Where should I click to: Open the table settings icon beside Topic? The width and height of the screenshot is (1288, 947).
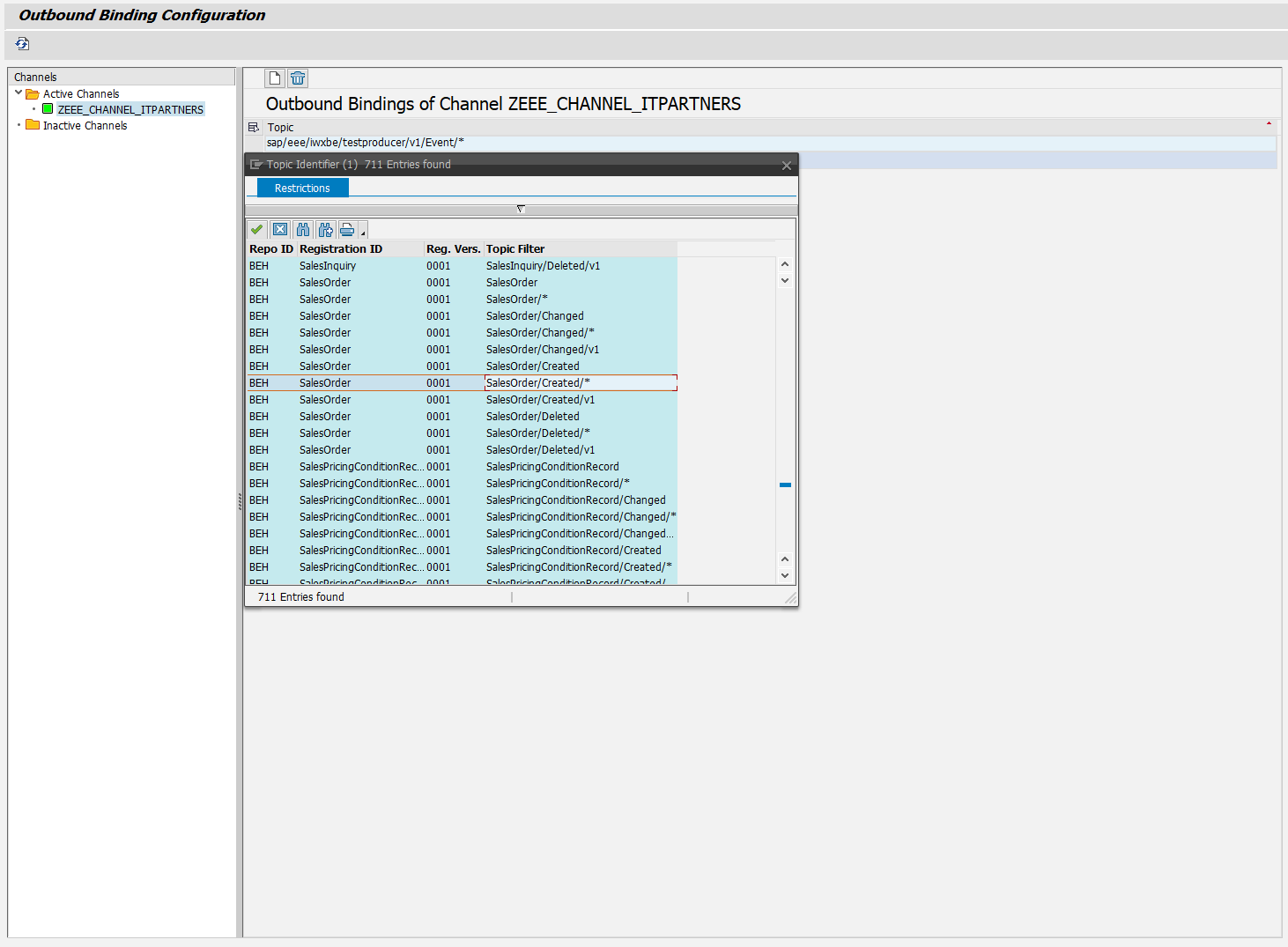(x=254, y=128)
